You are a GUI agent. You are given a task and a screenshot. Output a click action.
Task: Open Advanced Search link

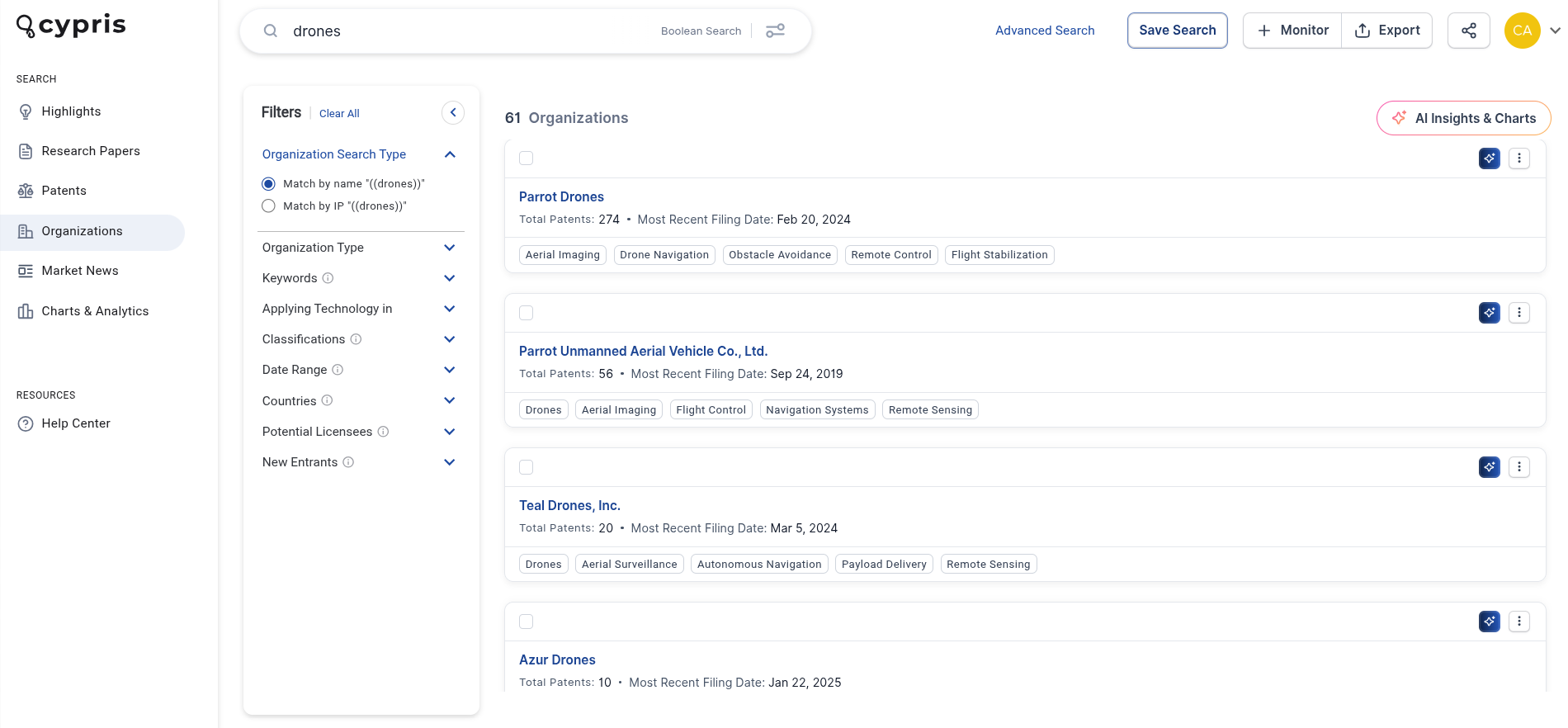click(x=1045, y=31)
